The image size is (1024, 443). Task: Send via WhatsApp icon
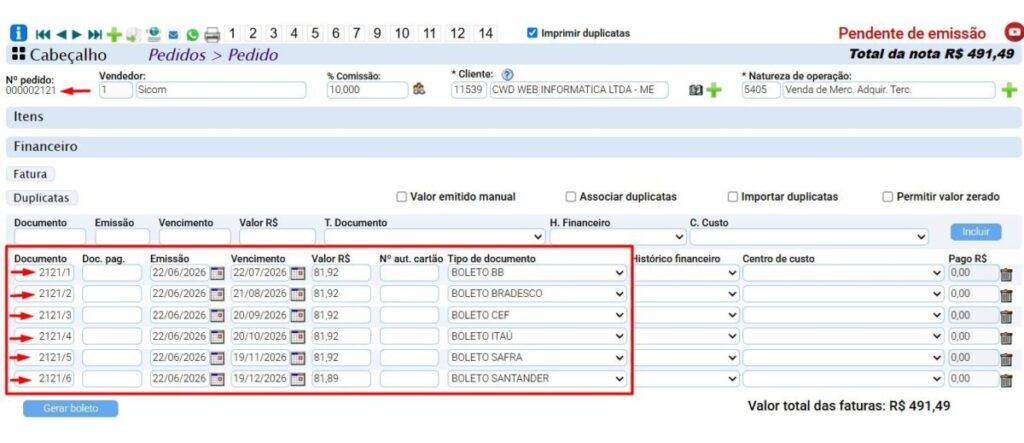pos(192,35)
